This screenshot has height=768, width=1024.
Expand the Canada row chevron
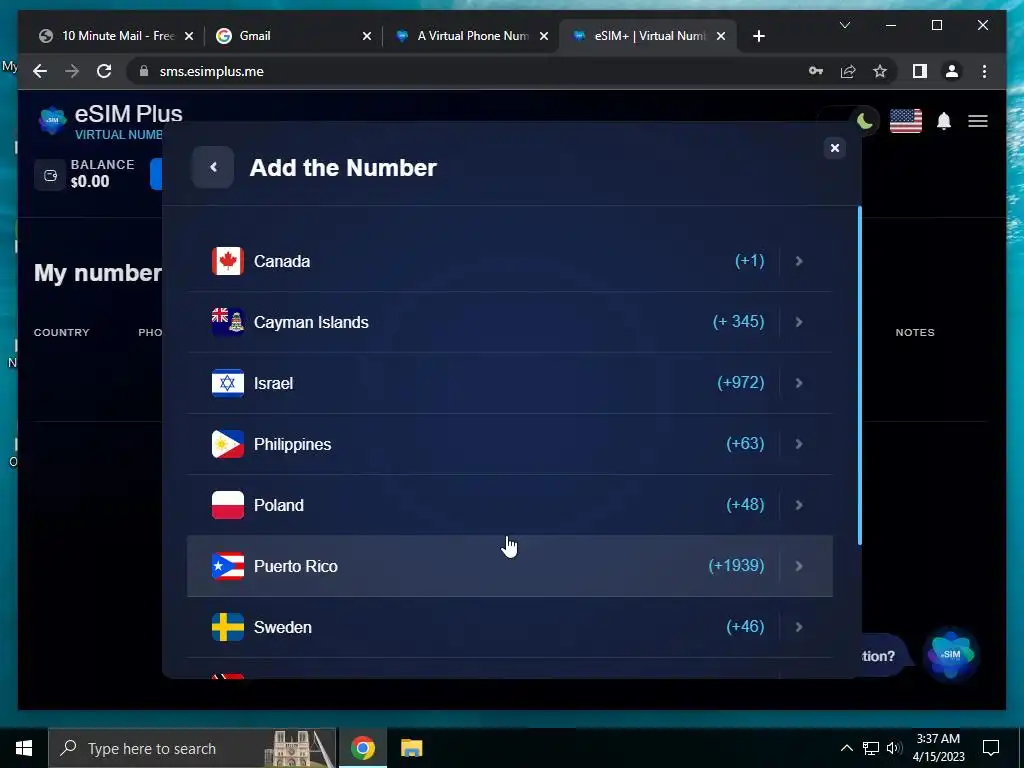[x=799, y=261]
